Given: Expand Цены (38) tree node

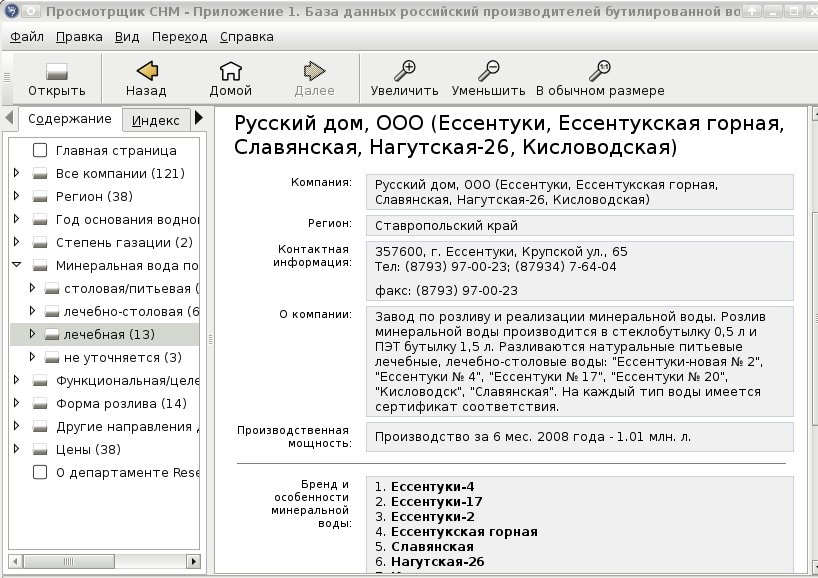Looking at the screenshot, I should 16,448.
